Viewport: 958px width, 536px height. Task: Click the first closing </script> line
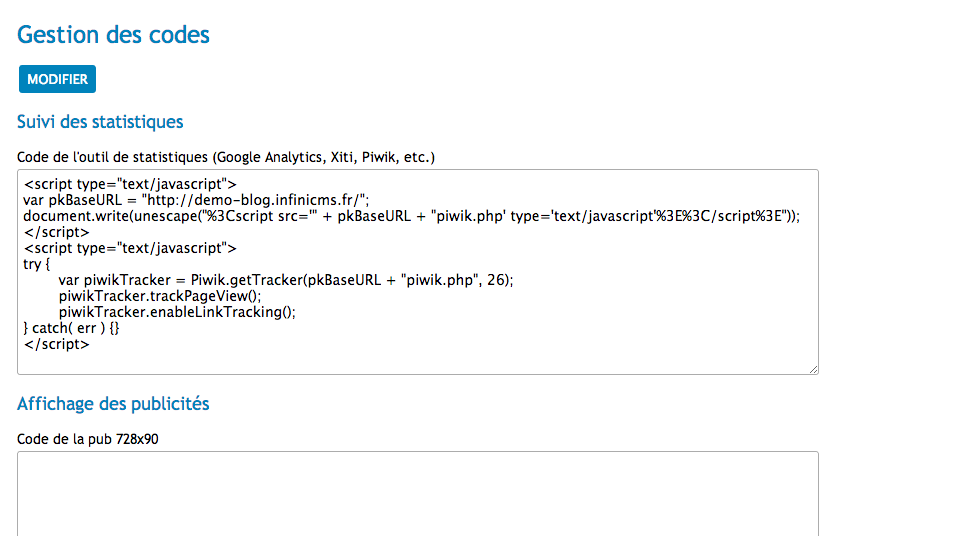coord(57,232)
